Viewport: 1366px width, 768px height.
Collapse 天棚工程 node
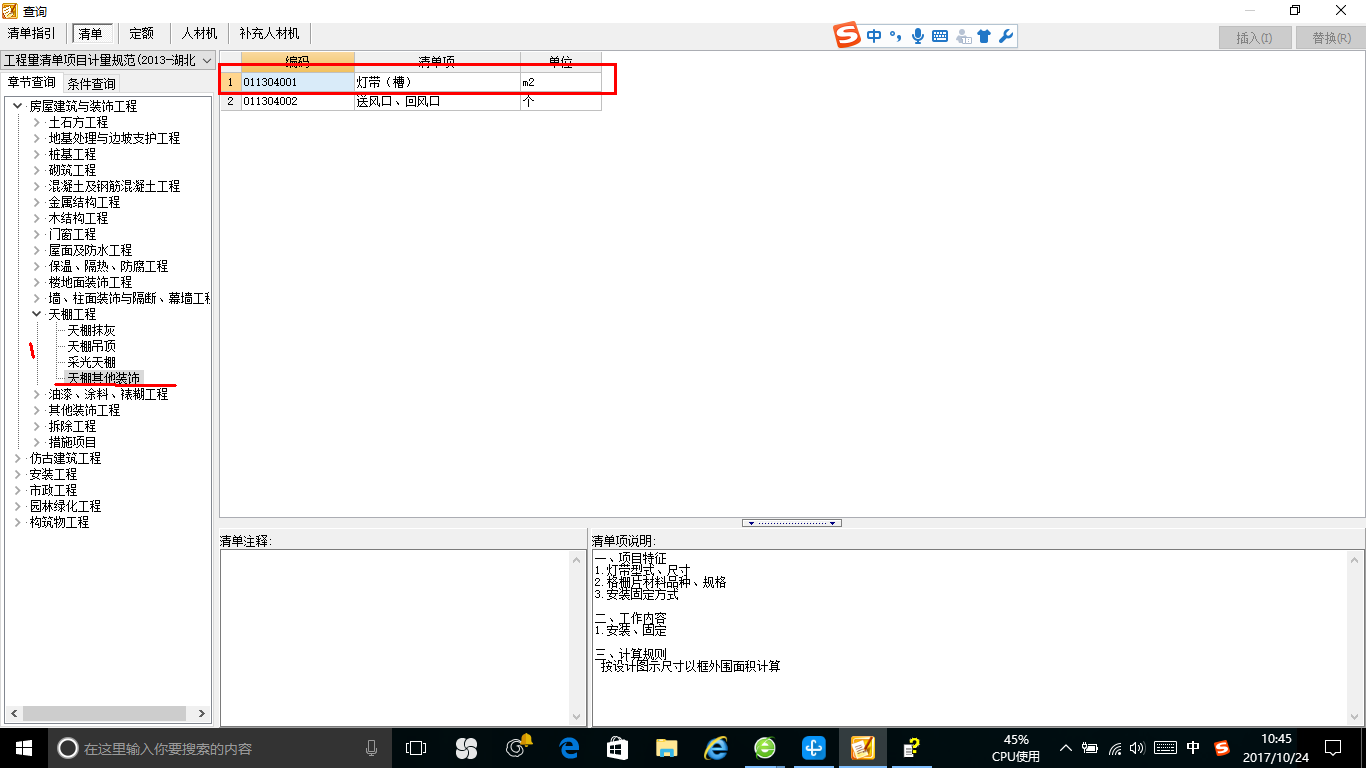37,314
